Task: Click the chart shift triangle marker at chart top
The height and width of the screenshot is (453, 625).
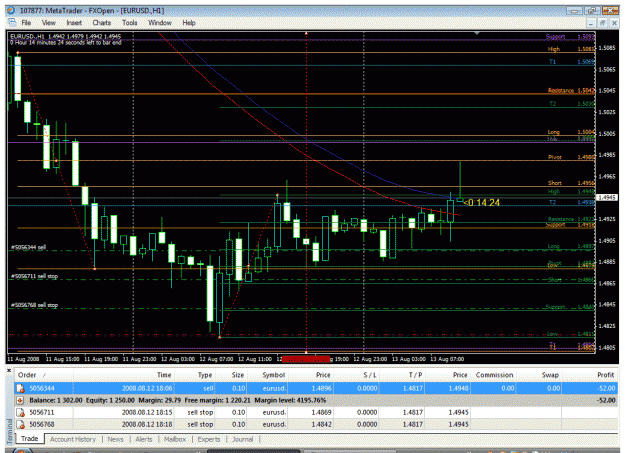Action: (476, 33)
